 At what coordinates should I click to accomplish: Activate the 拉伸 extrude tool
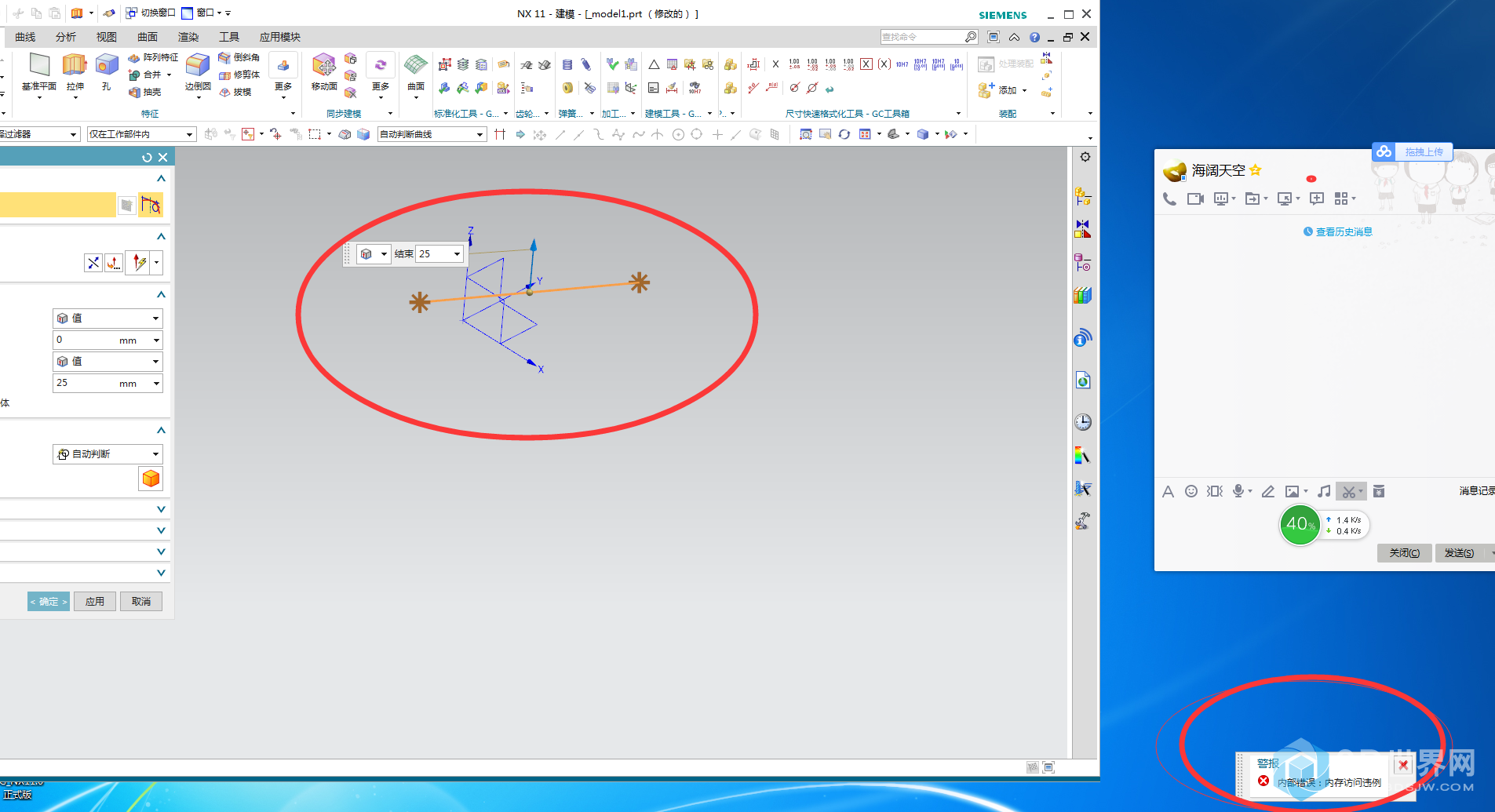(75, 71)
